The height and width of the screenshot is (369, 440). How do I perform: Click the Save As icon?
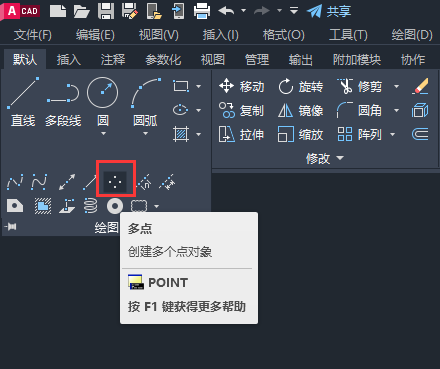130,11
